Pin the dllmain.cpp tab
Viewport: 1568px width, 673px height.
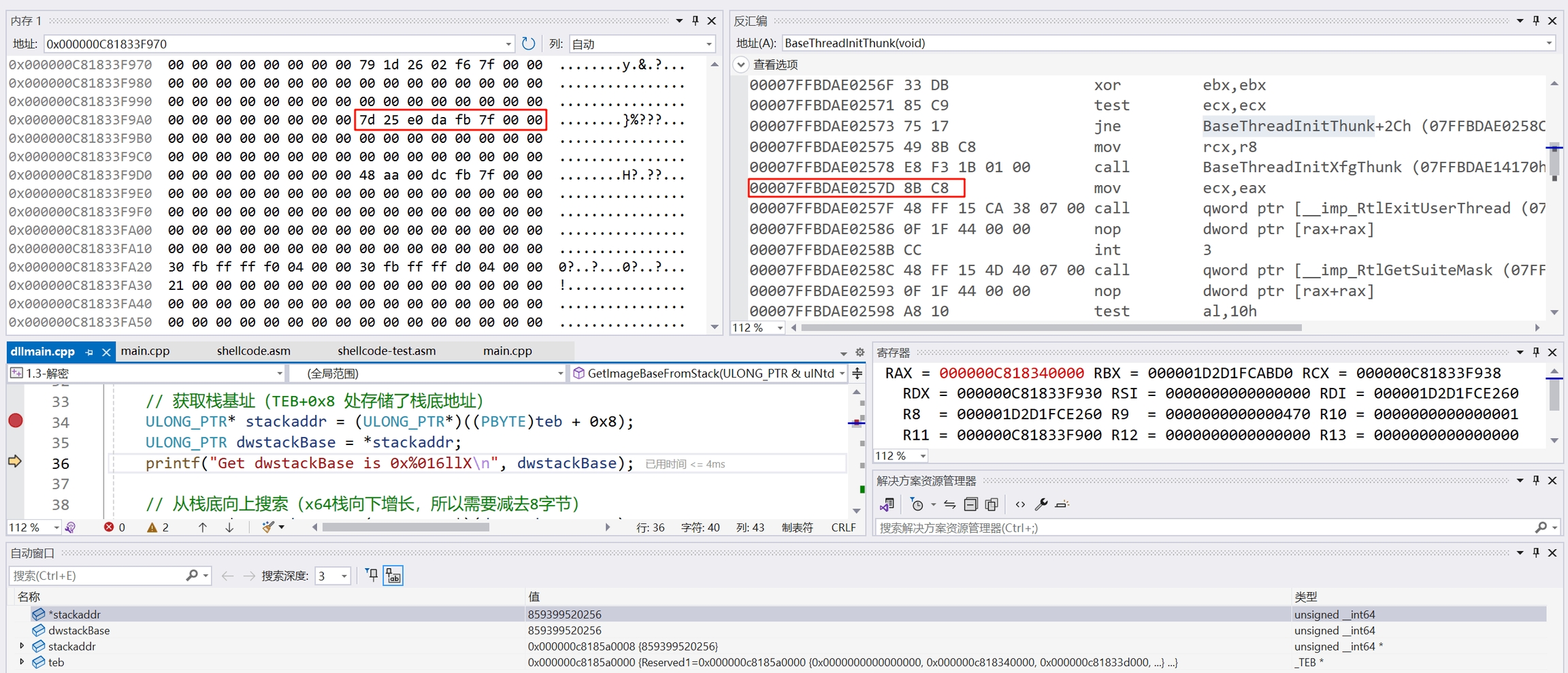point(89,352)
